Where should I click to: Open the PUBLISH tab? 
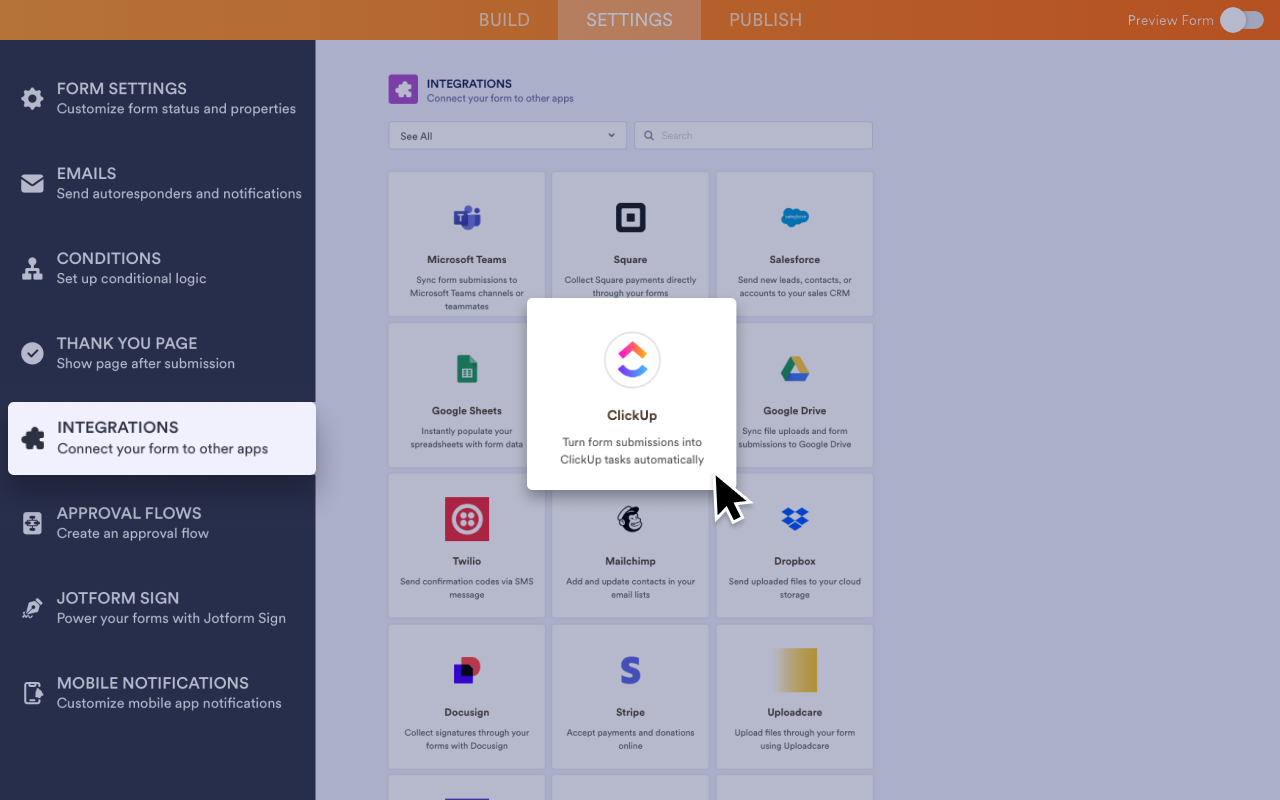point(765,19)
